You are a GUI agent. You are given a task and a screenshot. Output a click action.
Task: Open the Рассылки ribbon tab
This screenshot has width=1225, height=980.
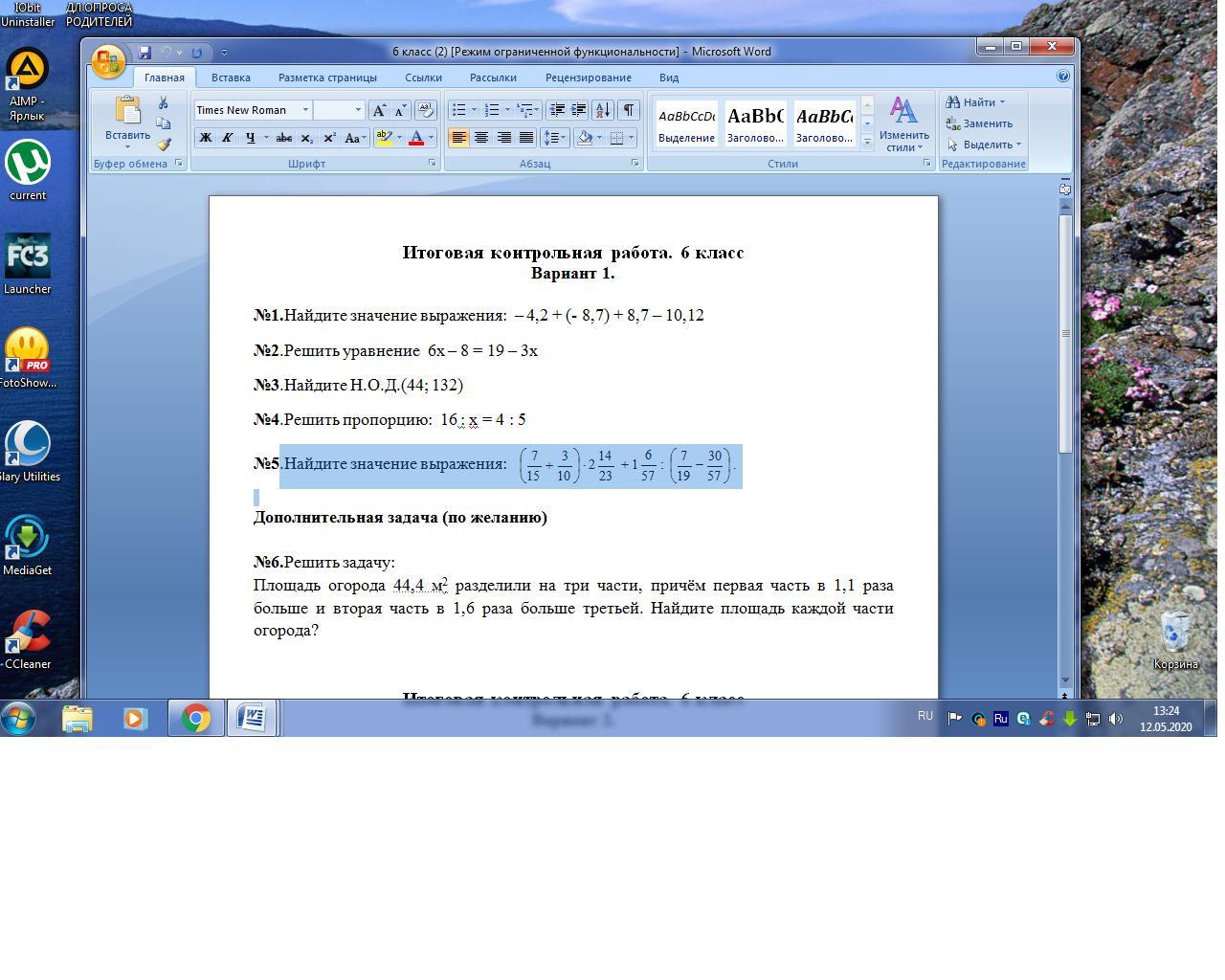(x=493, y=78)
